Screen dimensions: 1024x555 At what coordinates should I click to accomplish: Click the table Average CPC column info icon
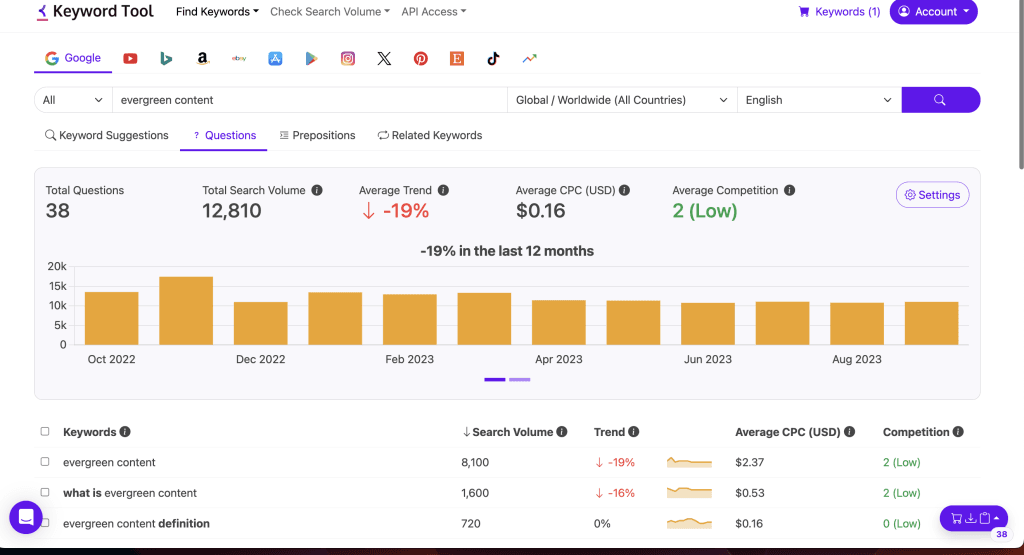pyautogui.click(x=850, y=432)
